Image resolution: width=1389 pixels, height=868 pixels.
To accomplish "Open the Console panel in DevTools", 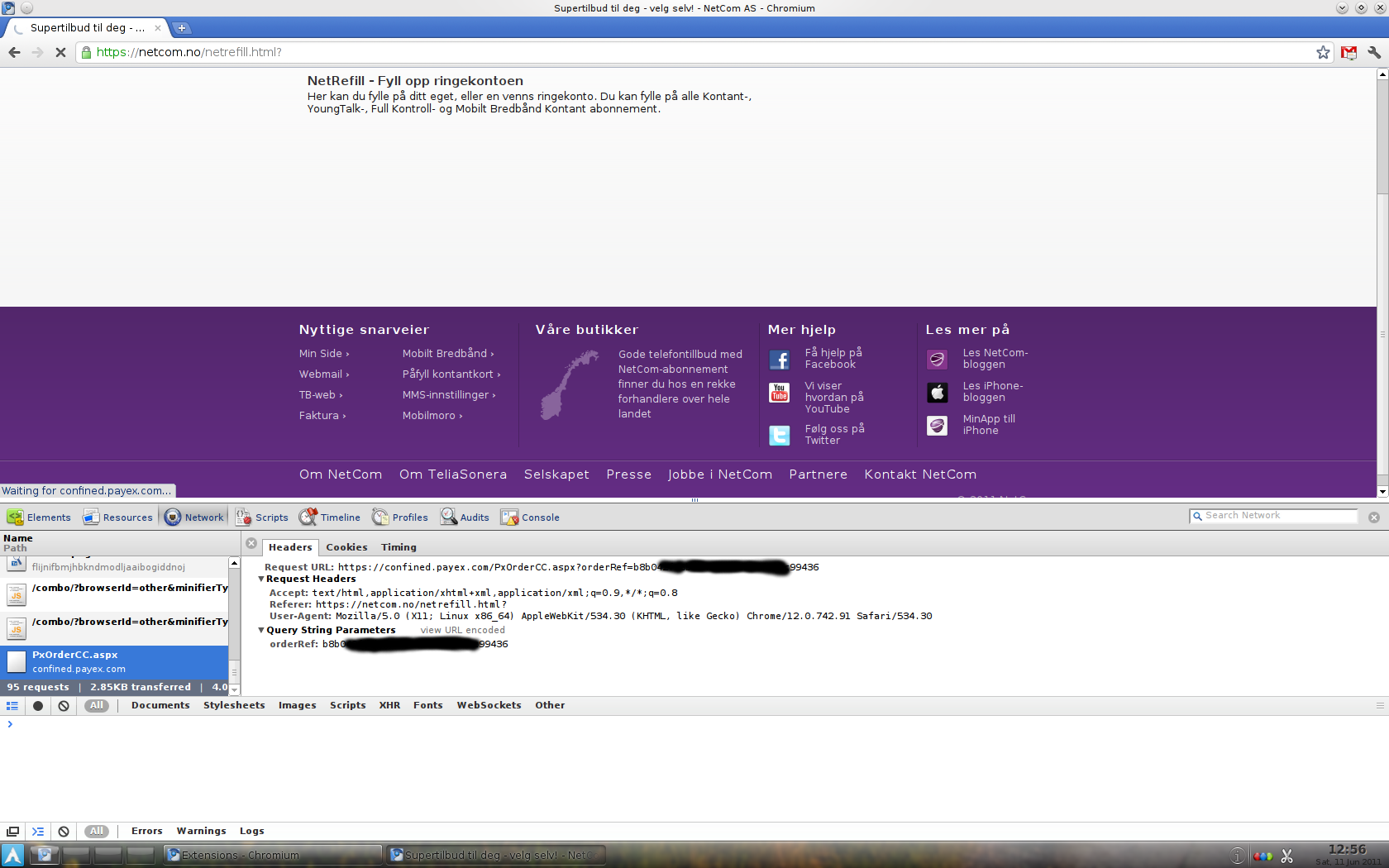I will point(530,517).
